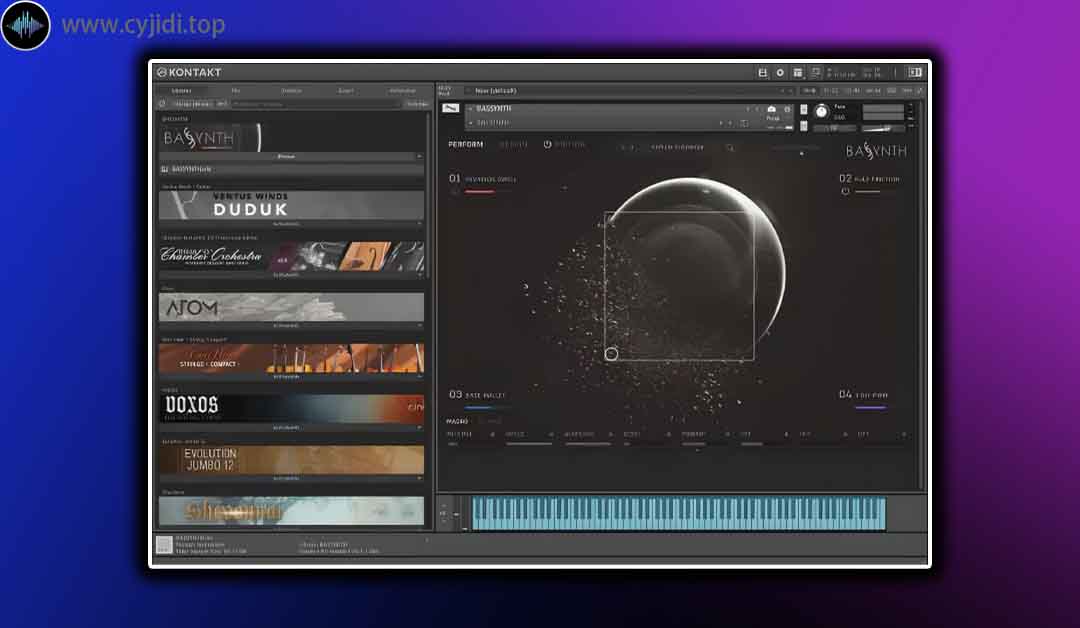Image resolution: width=1080 pixels, height=628 pixels.
Task: Switch to the Database browser tab
Action: click(291, 91)
